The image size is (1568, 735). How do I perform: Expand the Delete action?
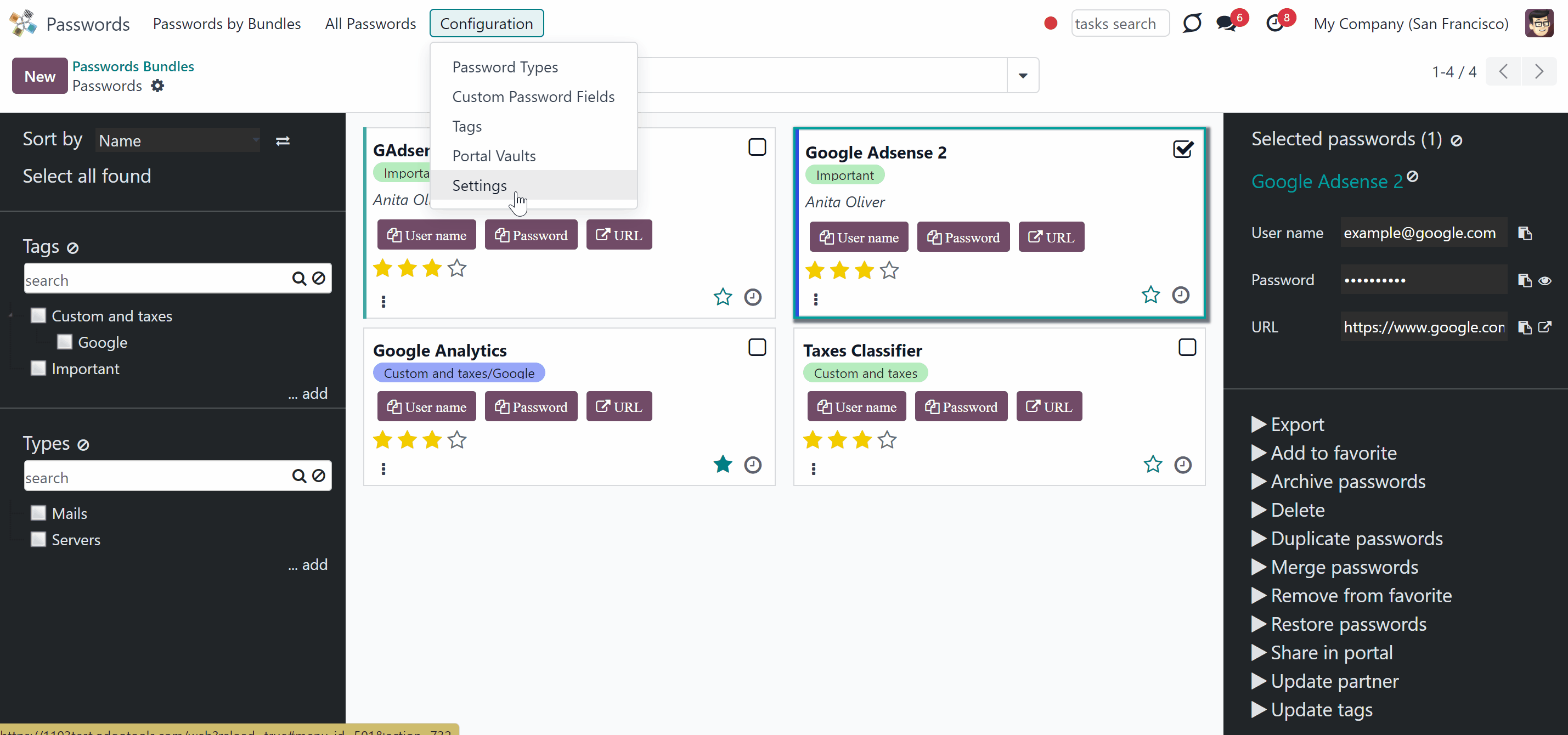point(1288,510)
